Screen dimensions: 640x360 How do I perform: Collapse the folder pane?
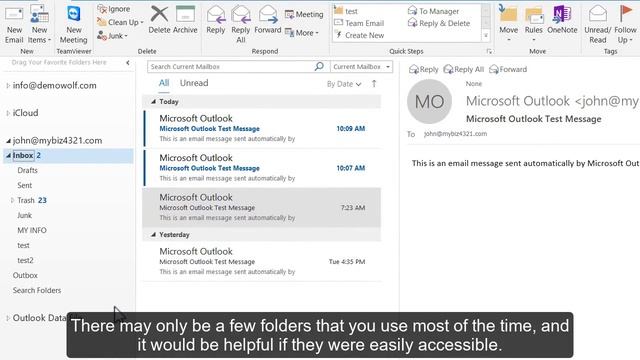pos(128,62)
